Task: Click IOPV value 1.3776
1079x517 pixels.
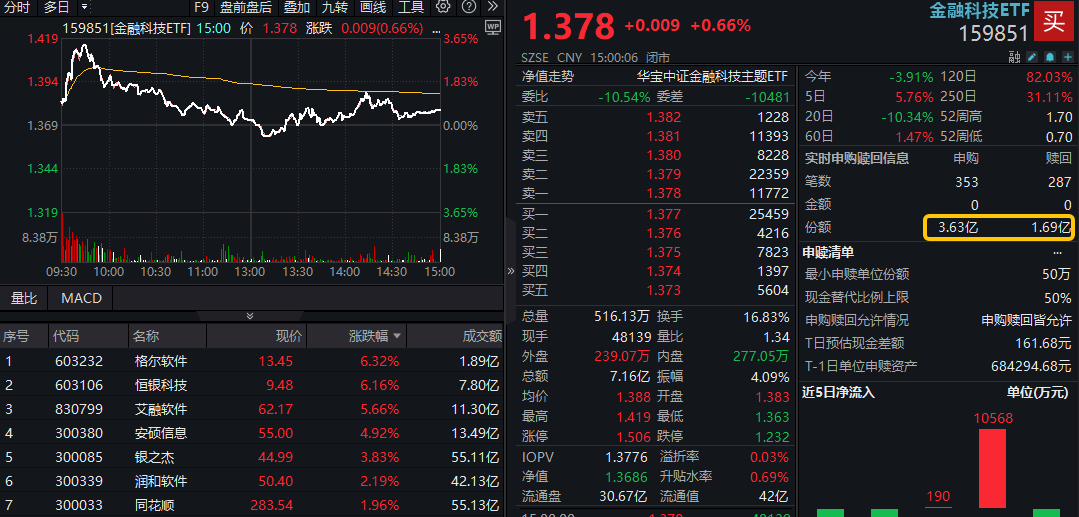Action: click(x=627, y=456)
